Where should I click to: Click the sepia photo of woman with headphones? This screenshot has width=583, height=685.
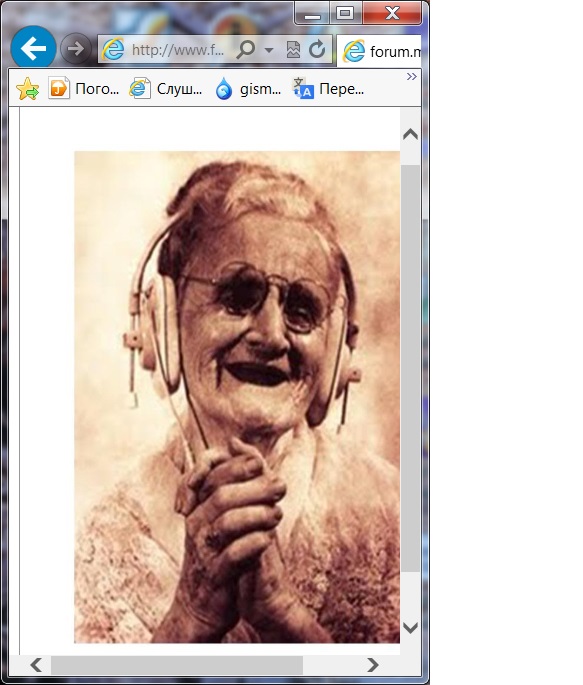coord(237,397)
